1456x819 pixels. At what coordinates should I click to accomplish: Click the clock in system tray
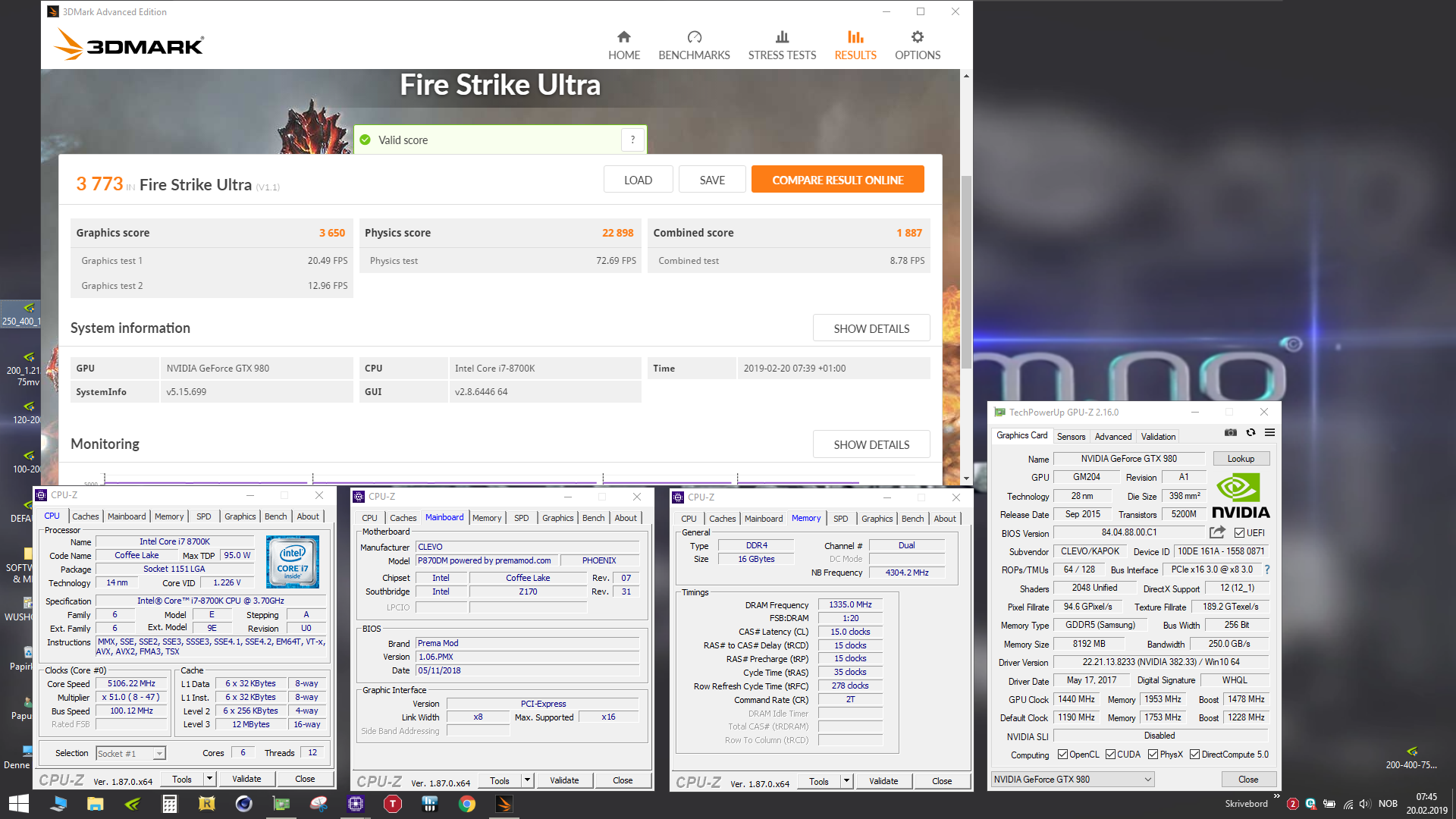click(1426, 804)
